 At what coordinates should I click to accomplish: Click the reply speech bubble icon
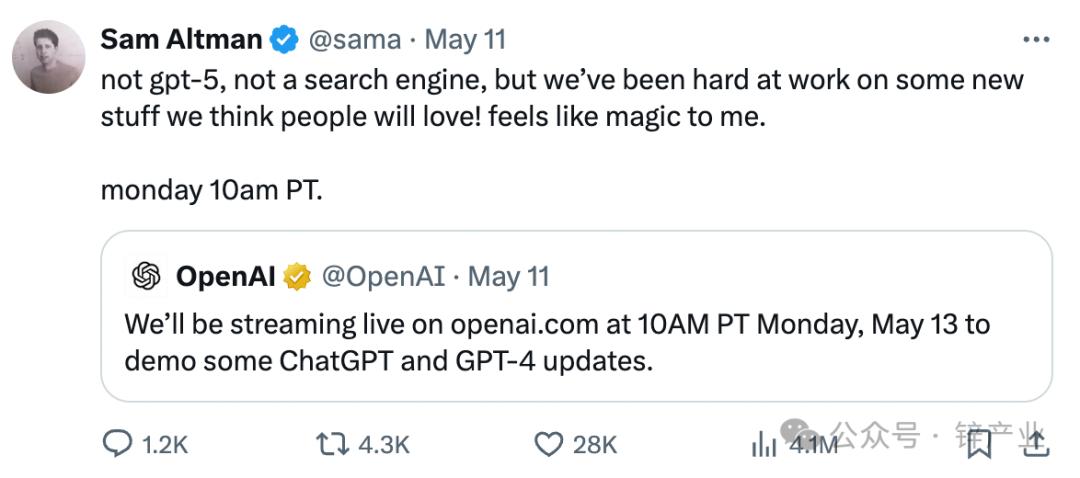click(x=118, y=444)
